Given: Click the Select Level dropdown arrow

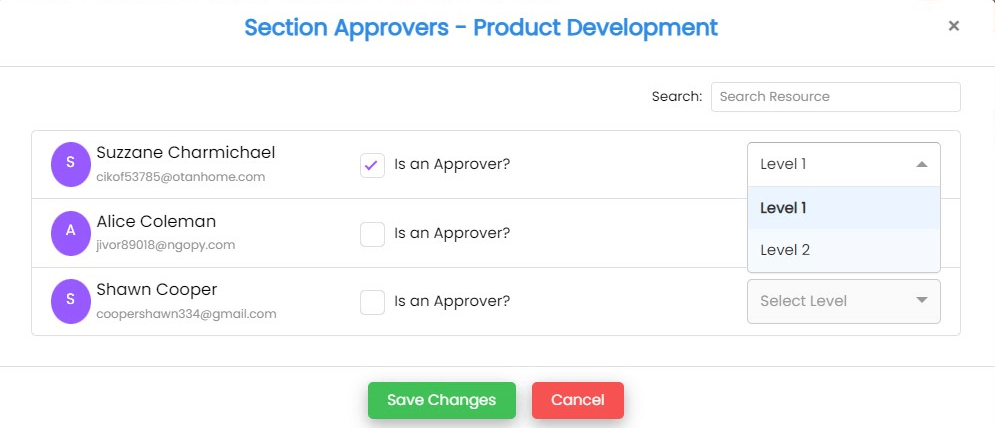Looking at the screenshot, I should tap(921, 301).
